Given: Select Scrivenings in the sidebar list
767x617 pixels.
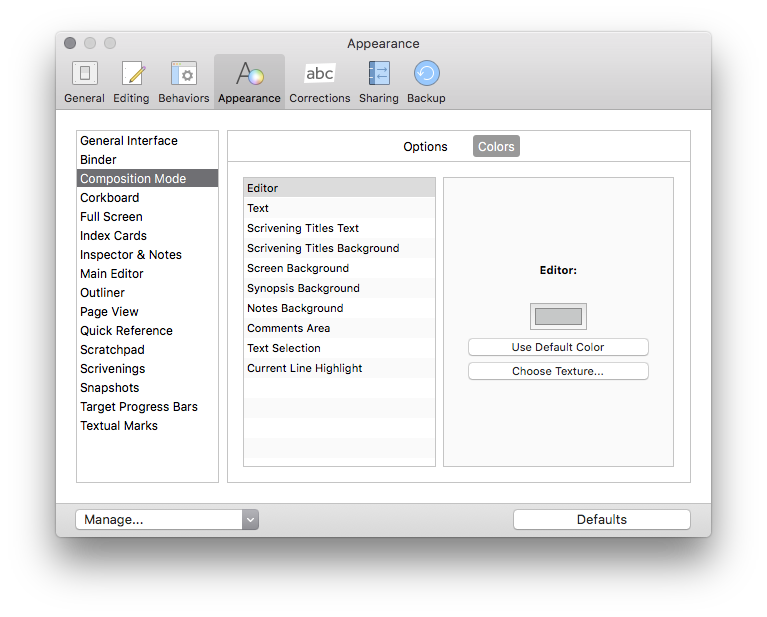Looking at the screenshot, I should 147,369.
